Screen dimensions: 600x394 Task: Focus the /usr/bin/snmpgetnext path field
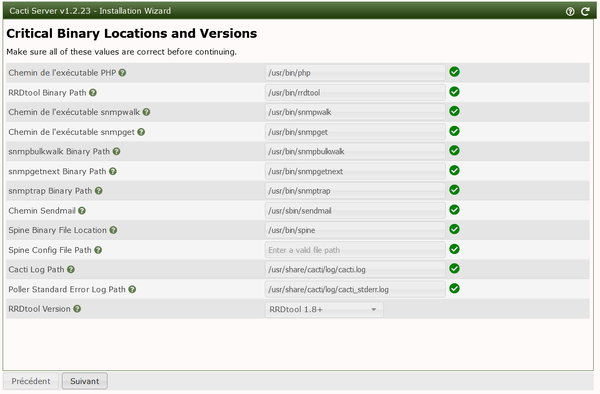click(355, 171)
